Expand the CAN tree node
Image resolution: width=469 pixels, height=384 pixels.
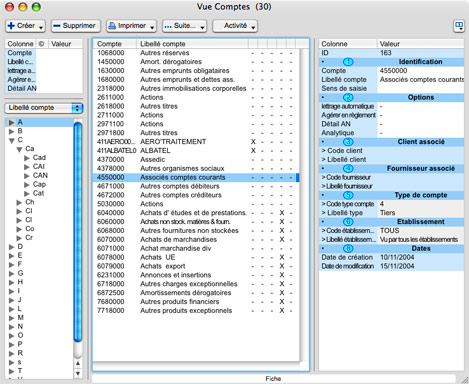pos(27,176)
